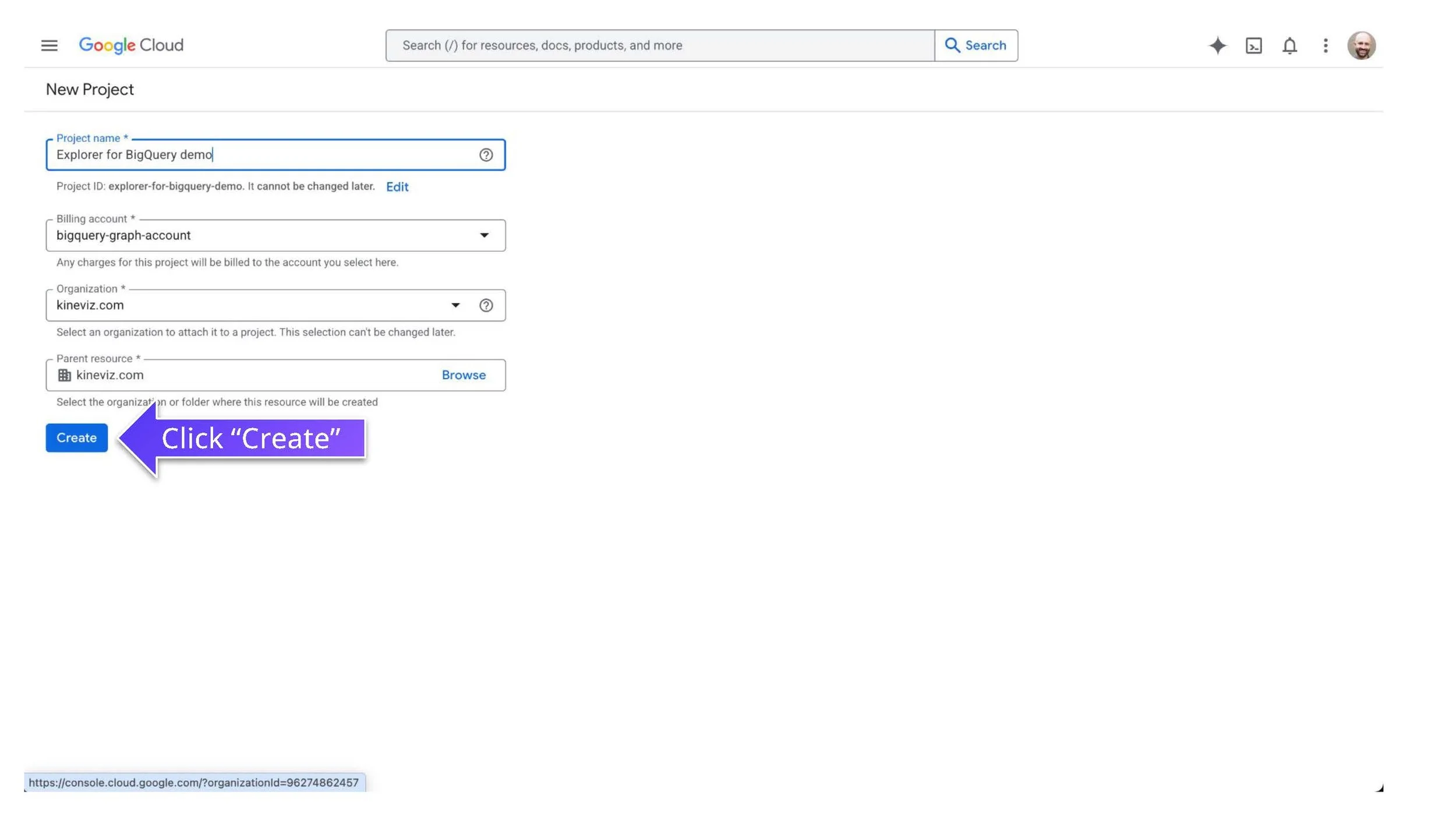Click the organization URL shown in the status bar

pyautogui.click(x=194, y=783)
